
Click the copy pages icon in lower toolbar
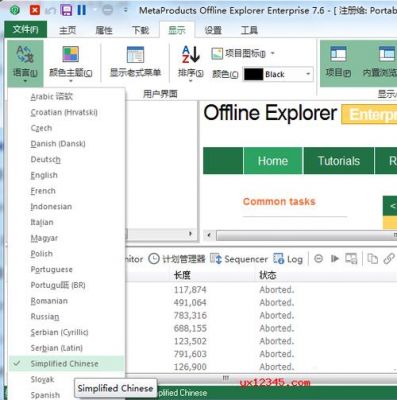372,259
